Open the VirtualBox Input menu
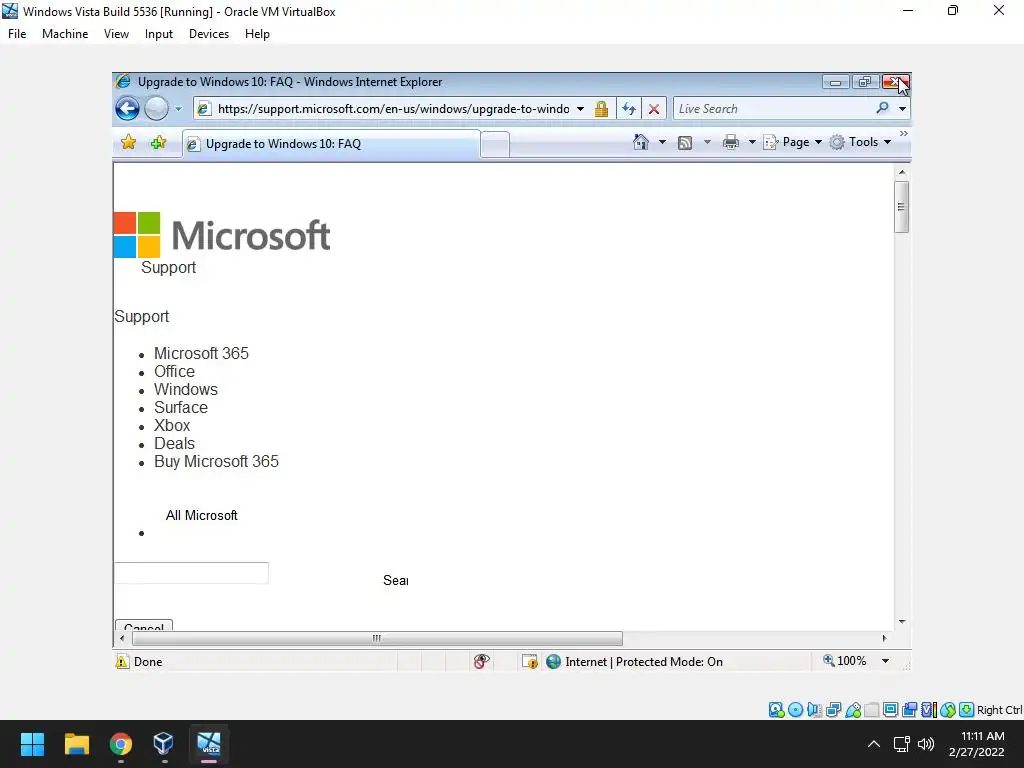 (x=159, y=34)
